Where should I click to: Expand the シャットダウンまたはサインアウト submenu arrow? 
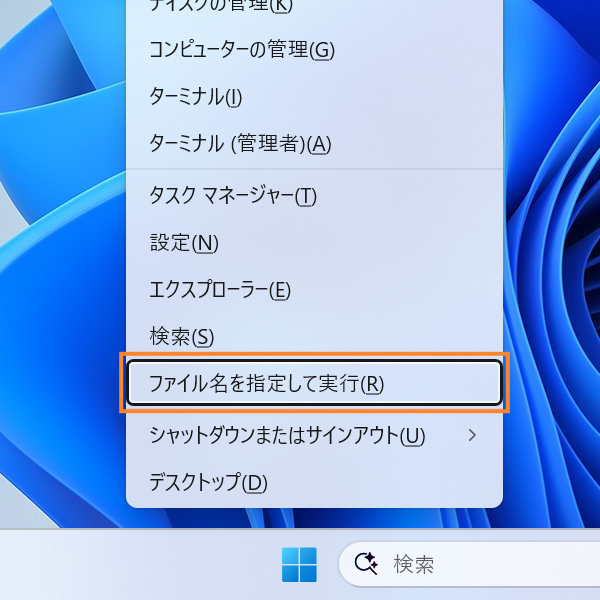click(473, 435)
